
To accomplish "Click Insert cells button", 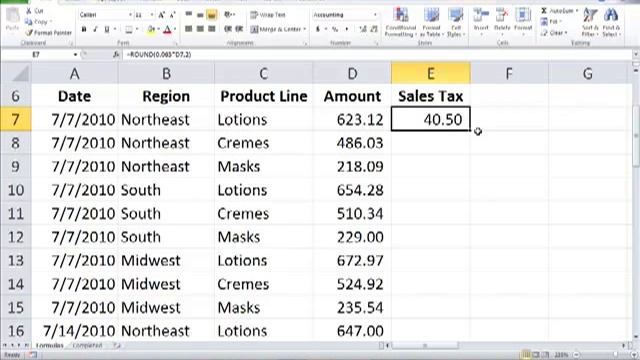I will (481, 21).
